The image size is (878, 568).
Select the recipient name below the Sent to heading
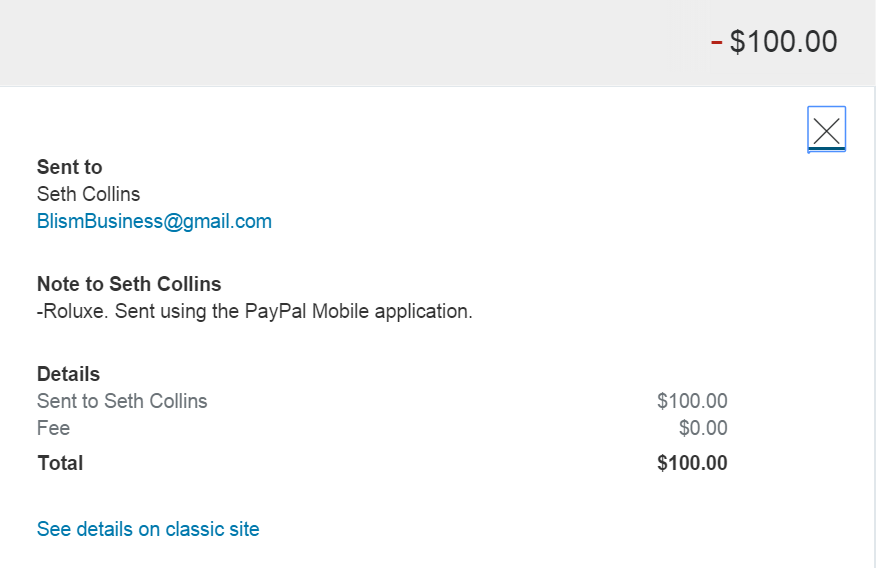coord(89,194)
